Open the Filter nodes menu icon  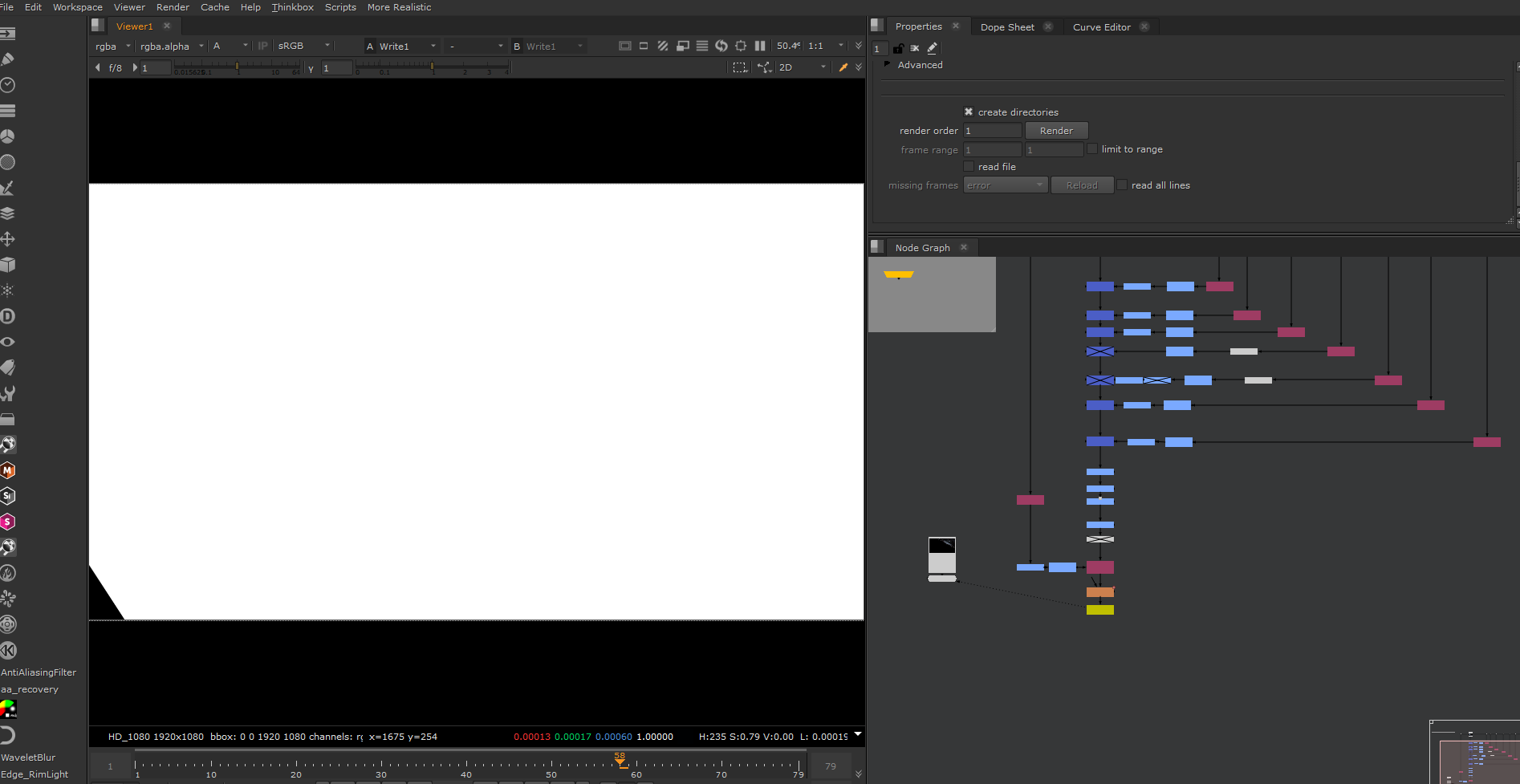tap(8, 162)
